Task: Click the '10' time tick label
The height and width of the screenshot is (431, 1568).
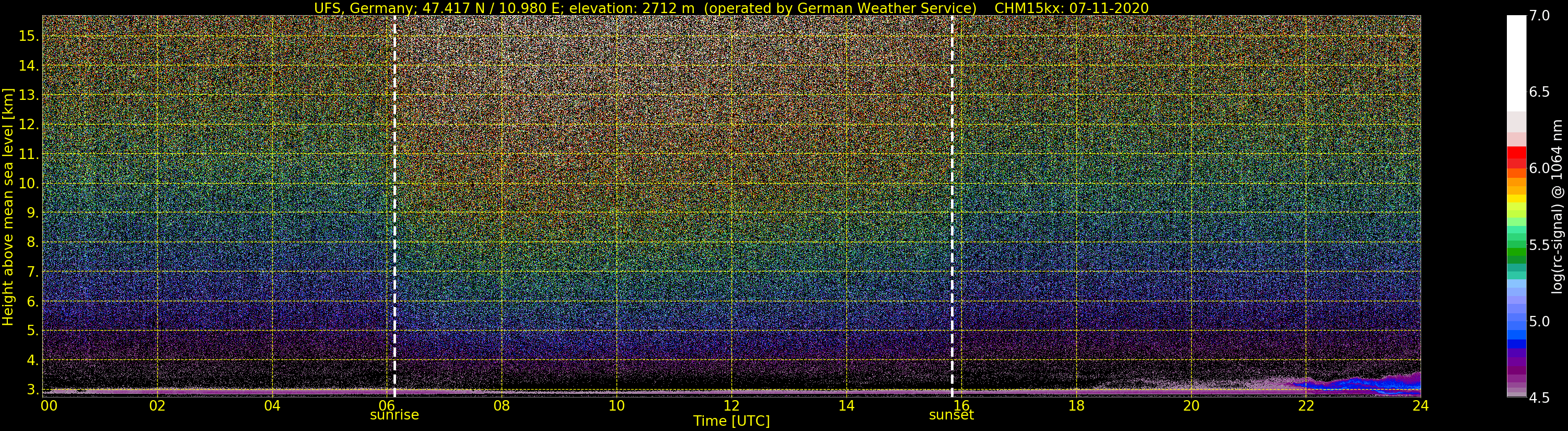Action: click(617, 405)
